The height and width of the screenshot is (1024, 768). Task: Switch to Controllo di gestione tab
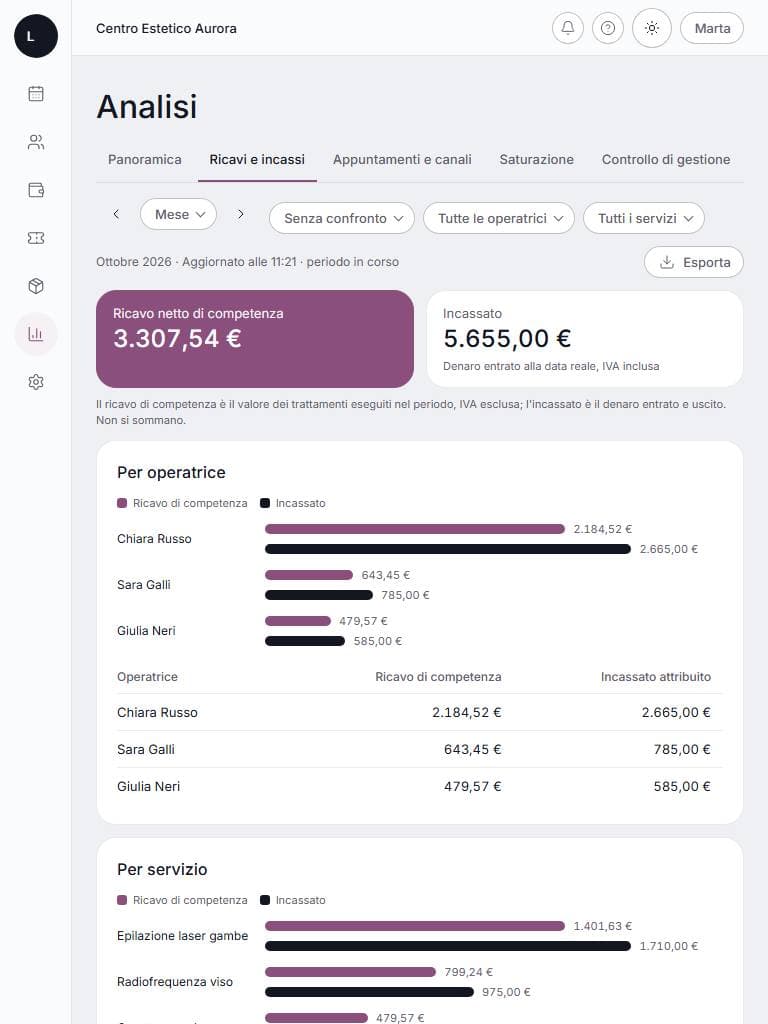point(666,159)
